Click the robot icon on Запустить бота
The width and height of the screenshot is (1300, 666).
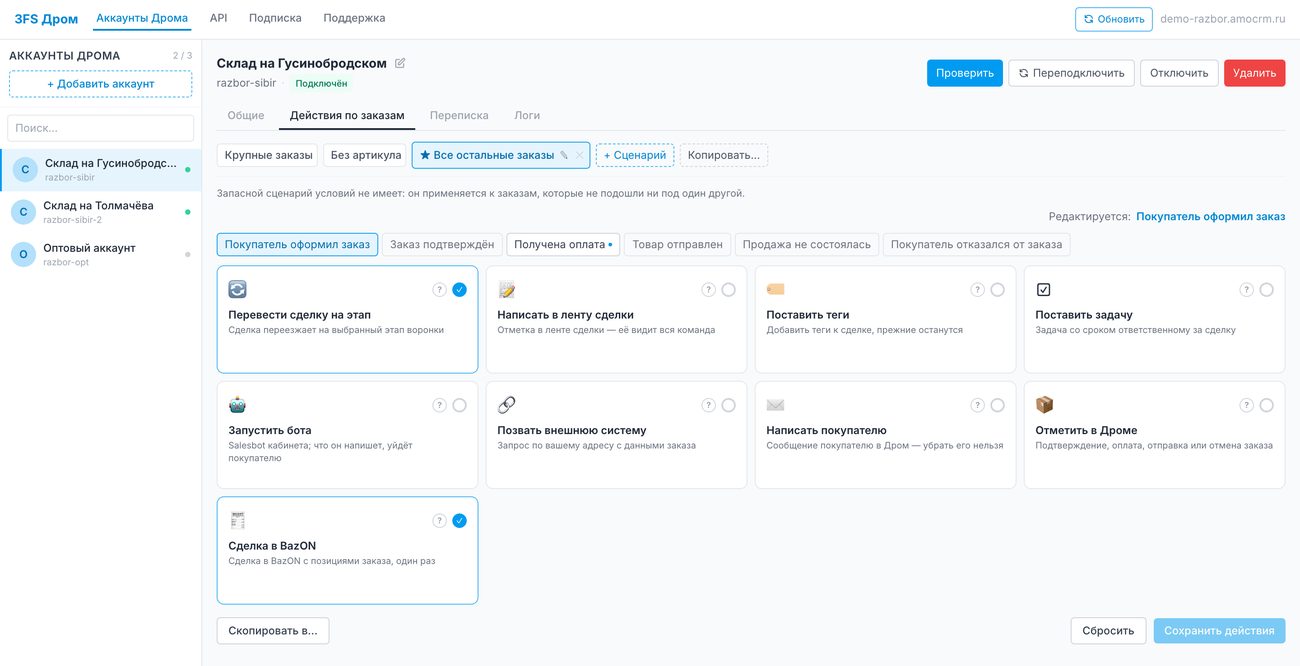click(x=237, y=405)
